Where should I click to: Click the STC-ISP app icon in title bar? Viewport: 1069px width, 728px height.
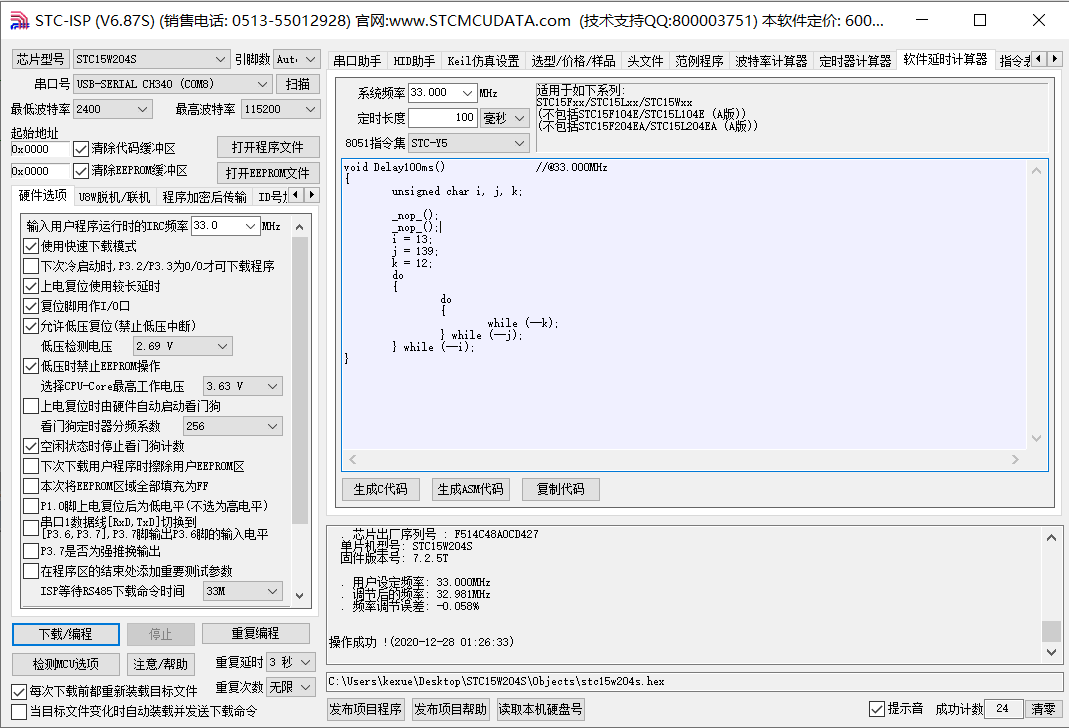[19, 20]
